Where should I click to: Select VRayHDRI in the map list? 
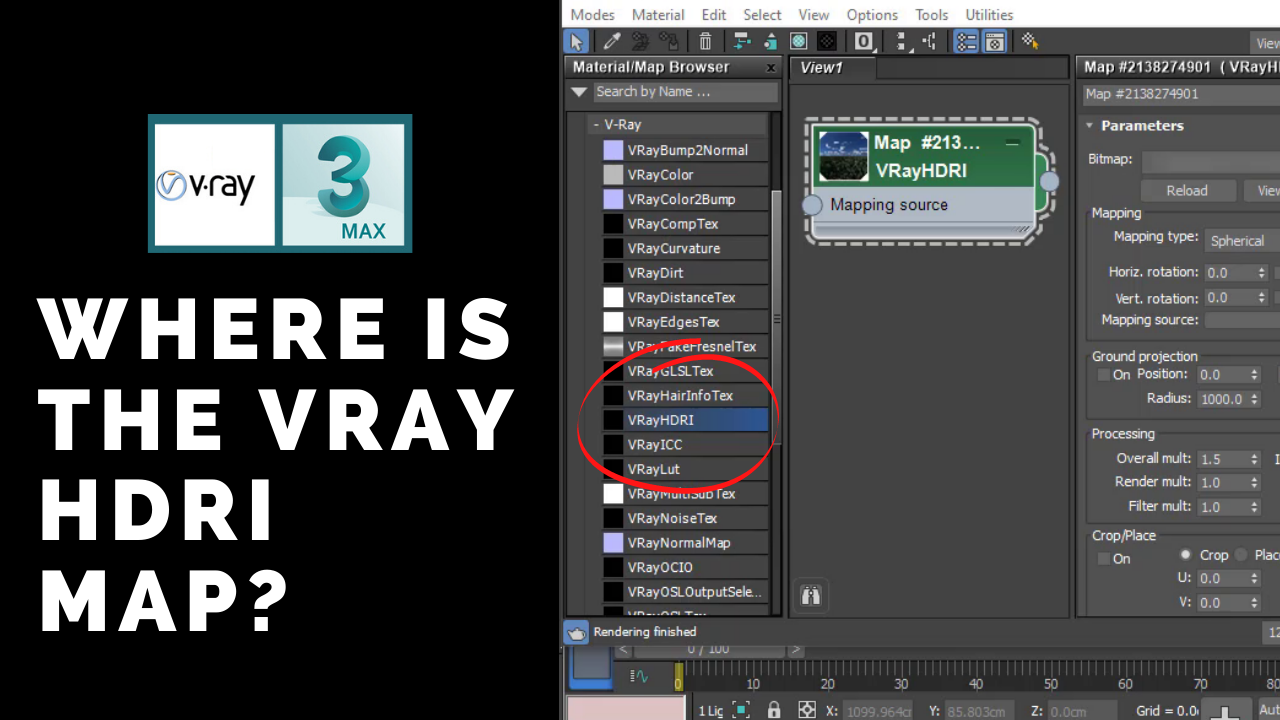coord(685,420)
